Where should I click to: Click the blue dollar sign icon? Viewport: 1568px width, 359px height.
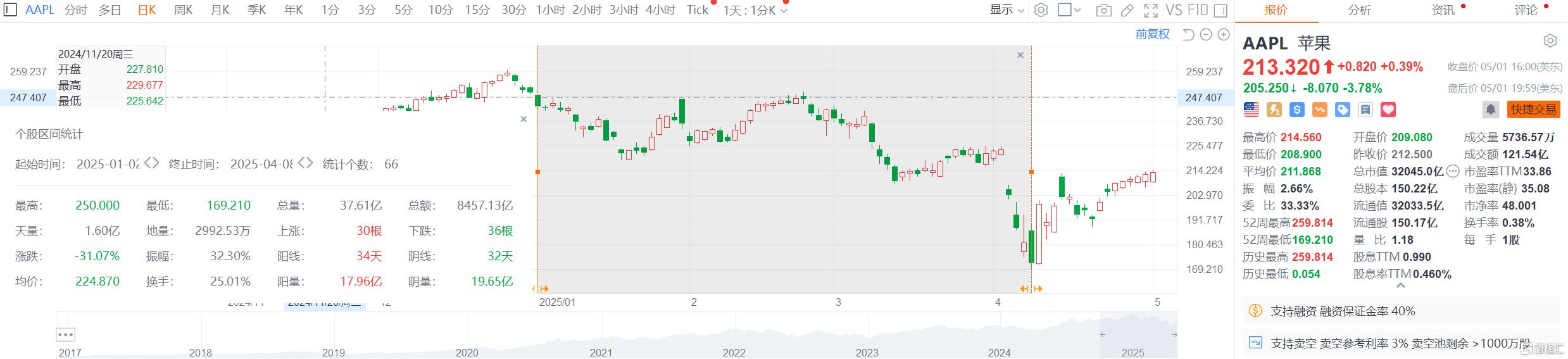click(1297, 110)
